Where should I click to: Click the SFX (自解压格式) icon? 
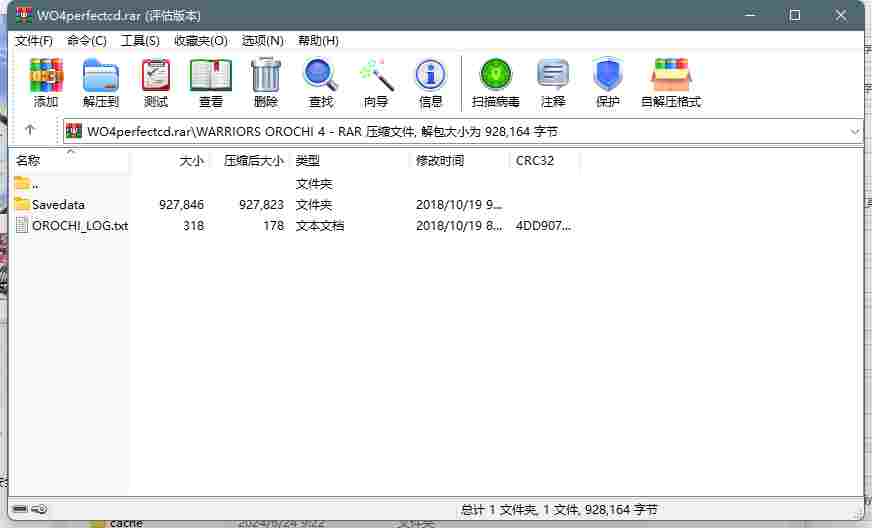pos(671,75)
